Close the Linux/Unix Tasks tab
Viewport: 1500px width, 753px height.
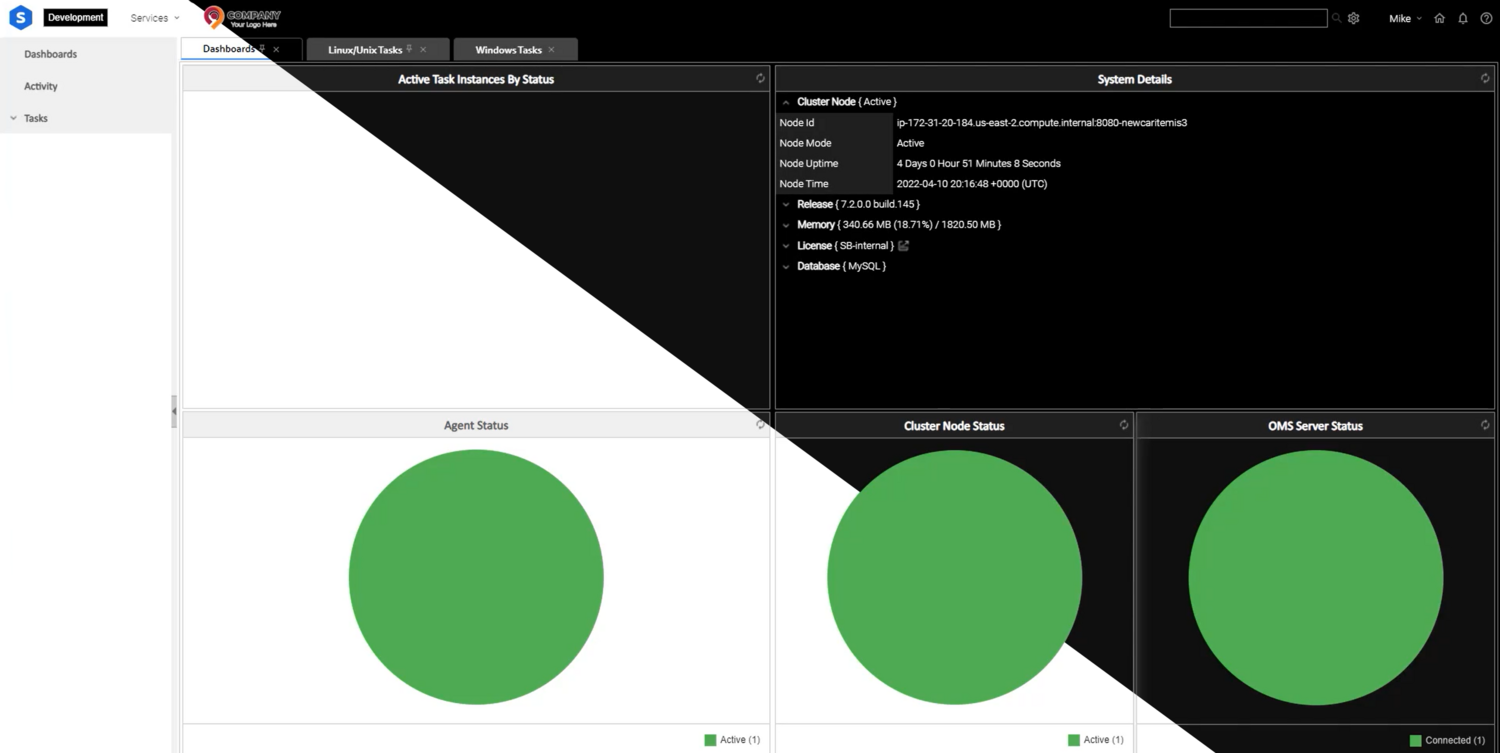tap(423, 49)
